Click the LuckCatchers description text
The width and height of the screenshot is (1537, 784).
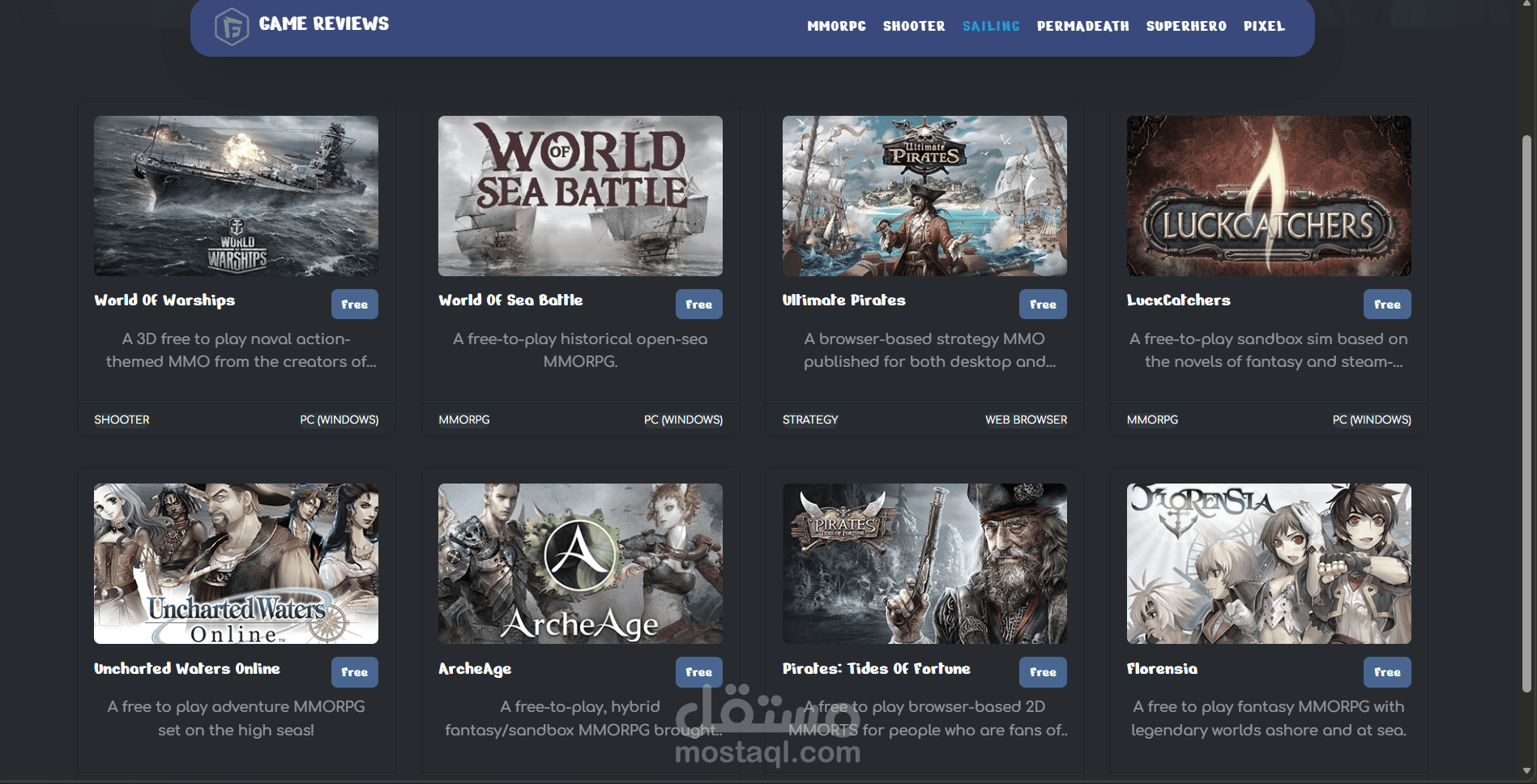click(1269, 351)
